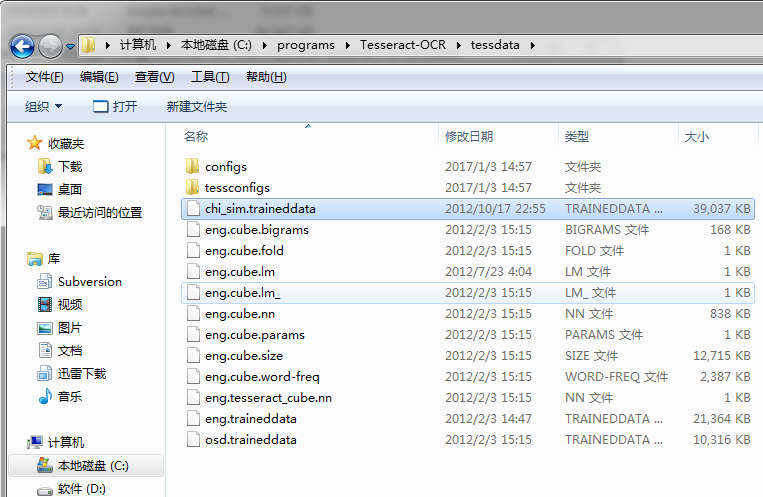Open the 帮助(H) menu
The height and width of the screenshot is (497, 763).
click(266, 77)
